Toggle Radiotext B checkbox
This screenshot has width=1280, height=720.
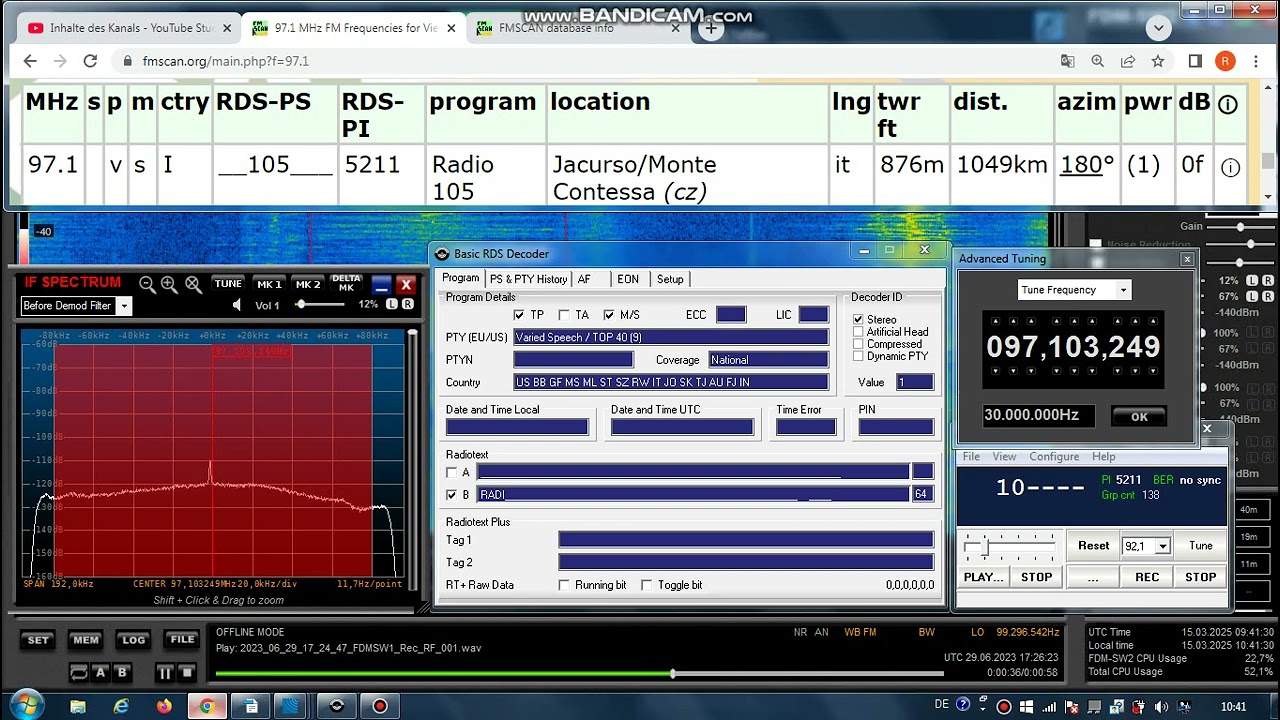point(452,495)
